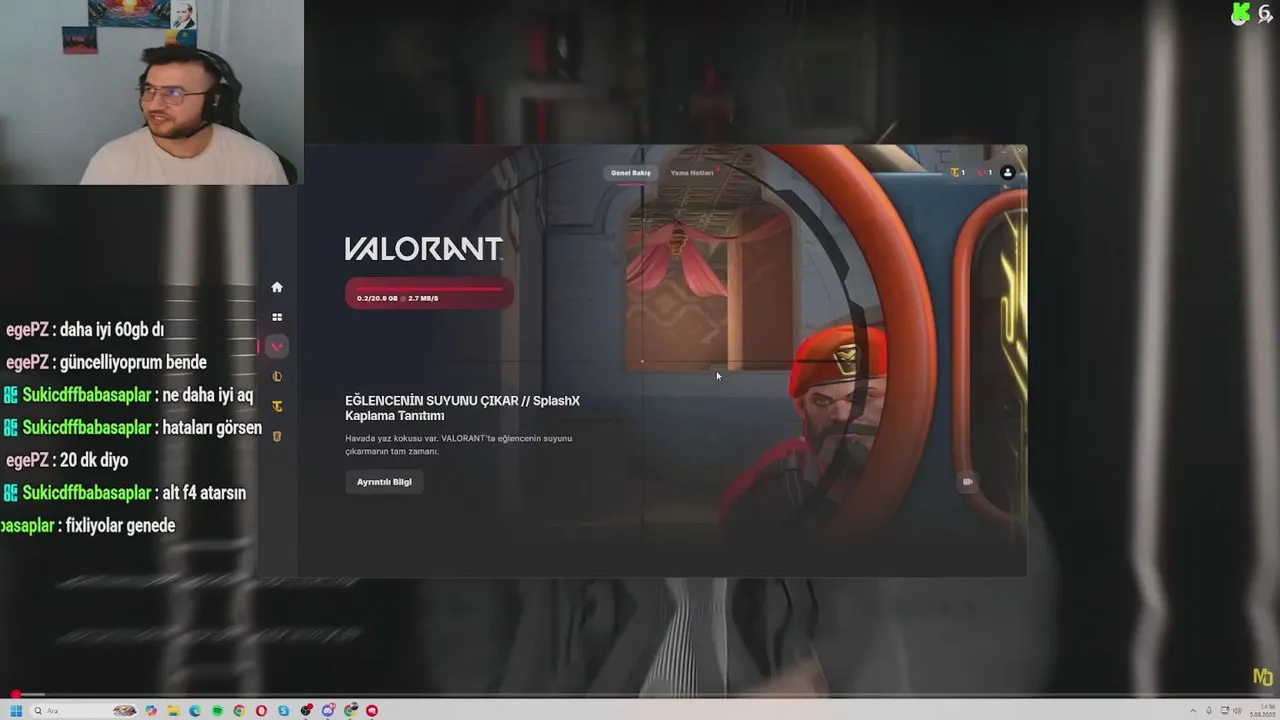
Task: Open the all-games grid icon in sidebar
Action: (277, 317)
